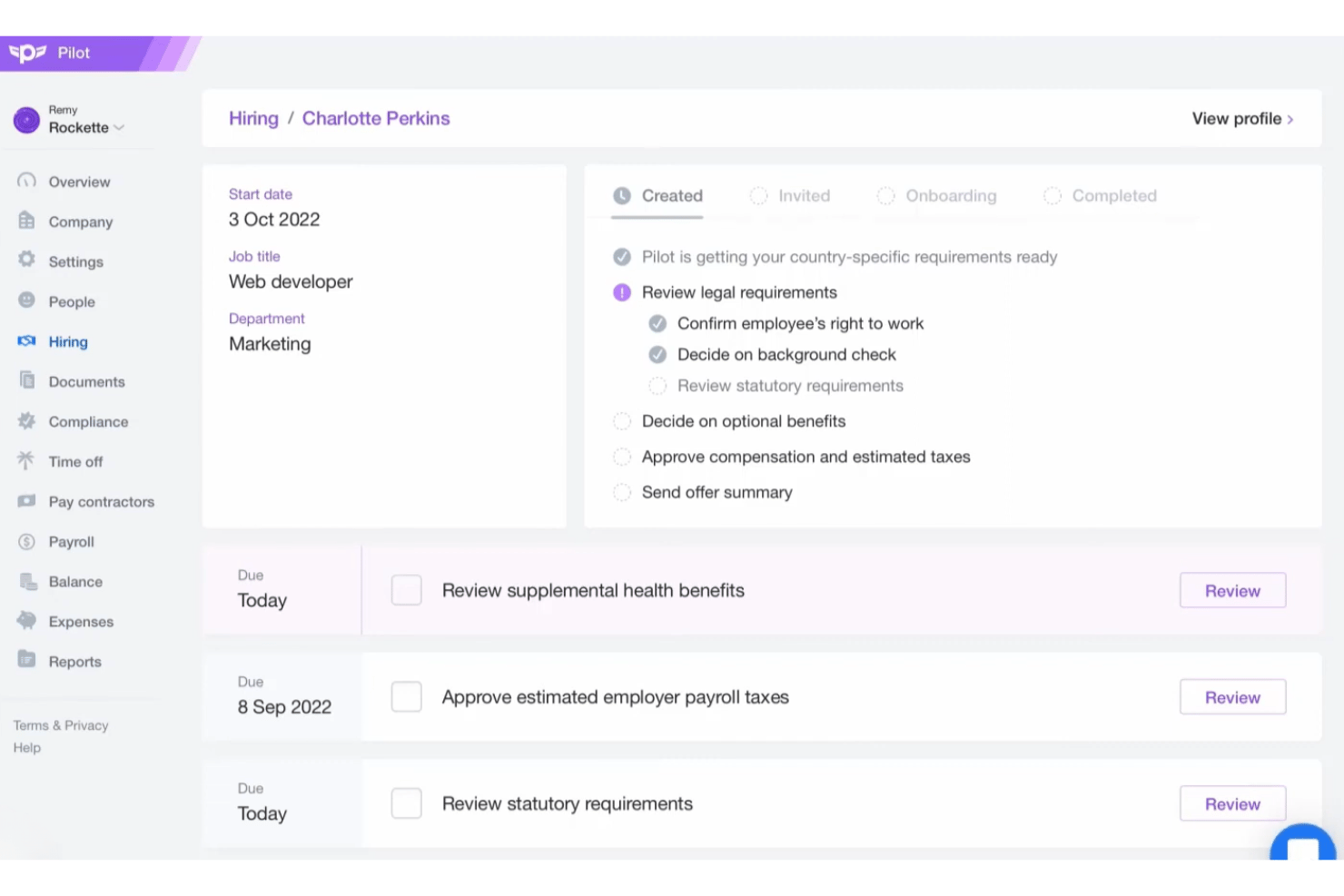This screenshot has height=896, width=1344.
Task: Click the Web developer job title
Action: click(291, 281)
